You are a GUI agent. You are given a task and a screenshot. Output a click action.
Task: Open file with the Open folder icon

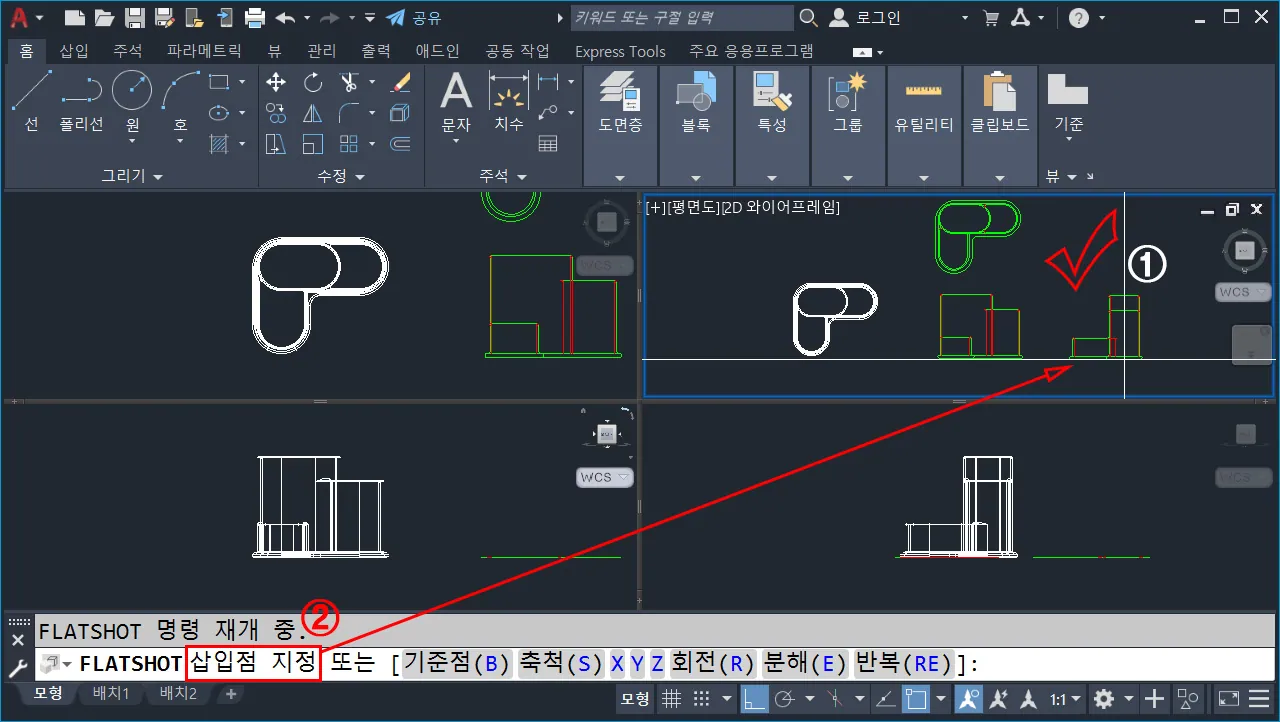(103, 18)
